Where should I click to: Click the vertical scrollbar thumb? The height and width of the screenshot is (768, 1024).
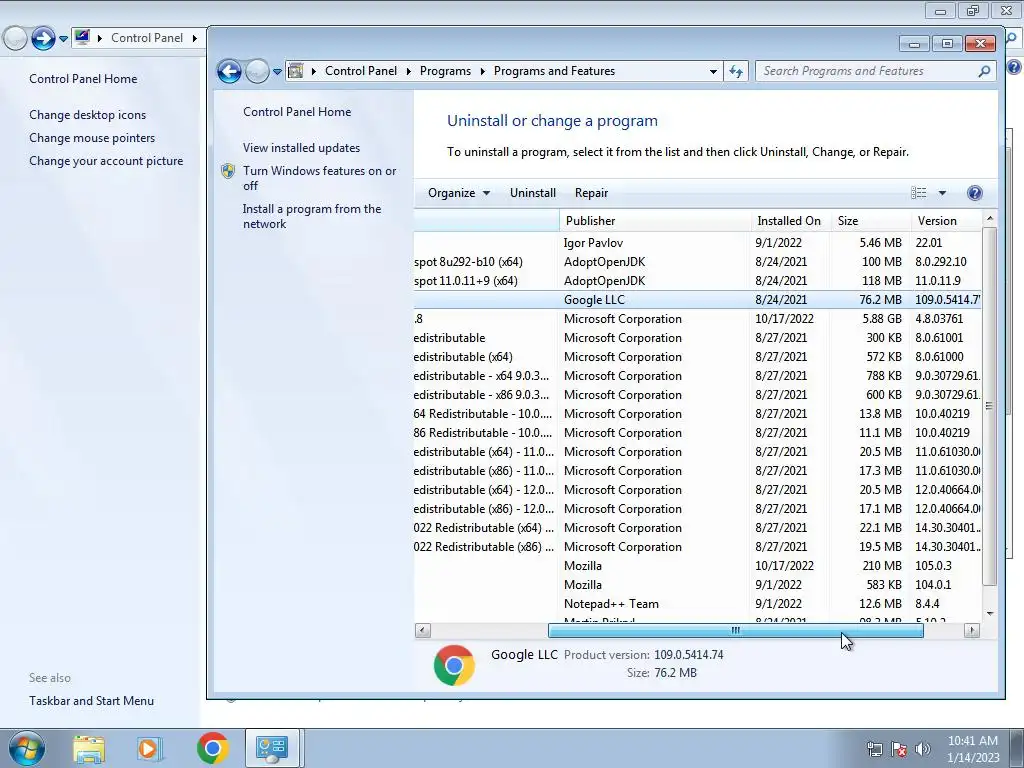click(x=989, y=406)
